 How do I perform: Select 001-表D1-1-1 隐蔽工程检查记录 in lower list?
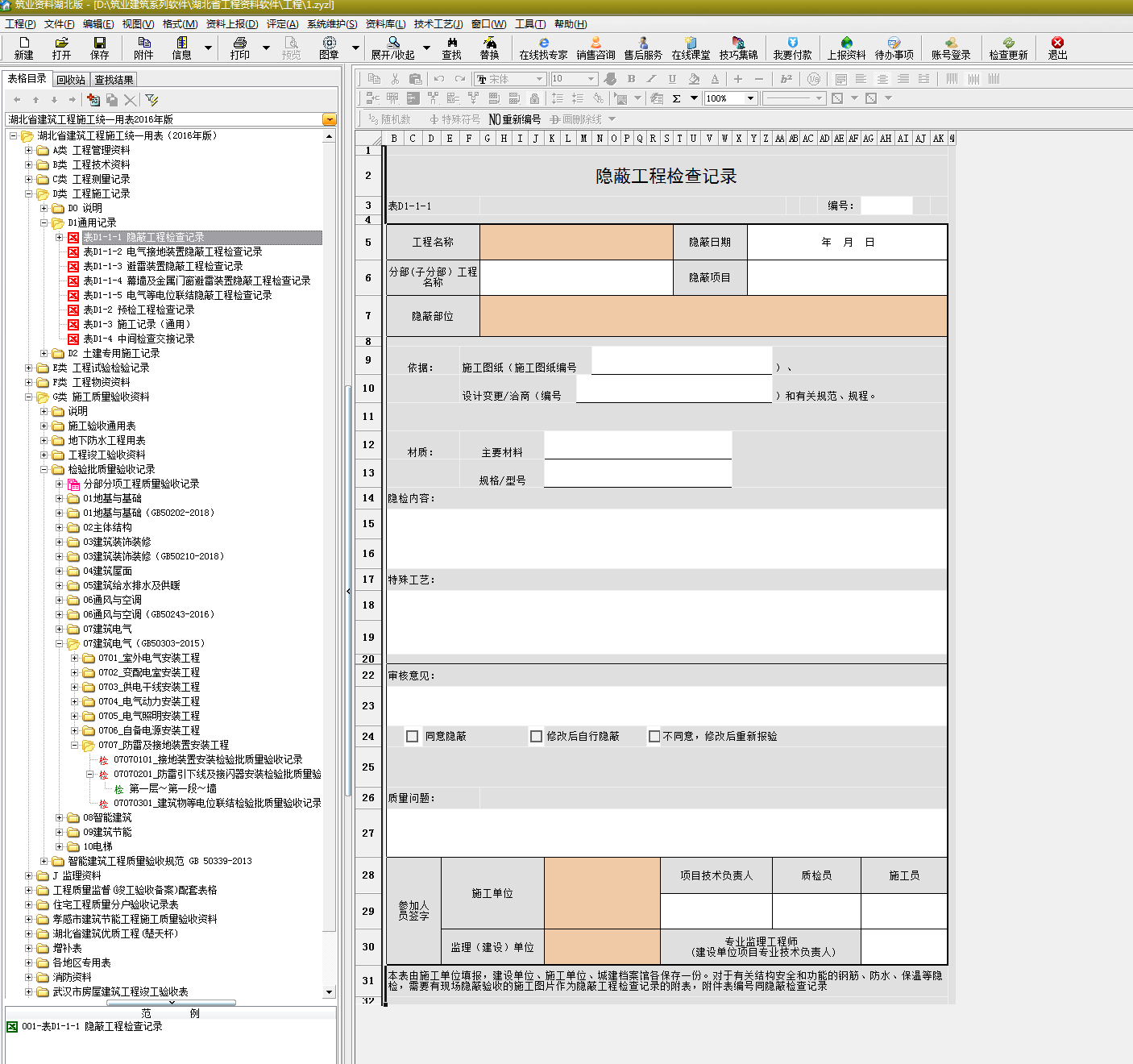92,1027
